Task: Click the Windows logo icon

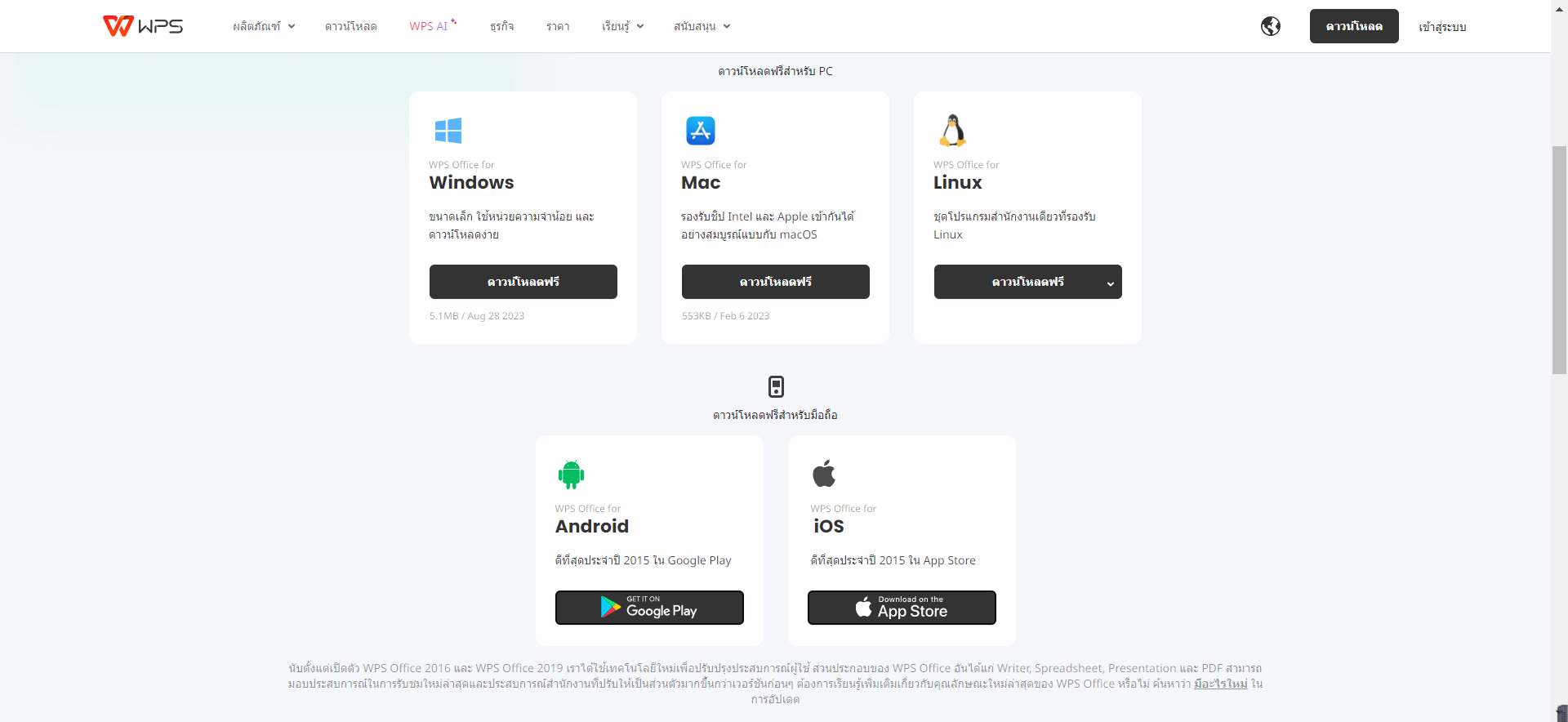Action: coord(448,131)
